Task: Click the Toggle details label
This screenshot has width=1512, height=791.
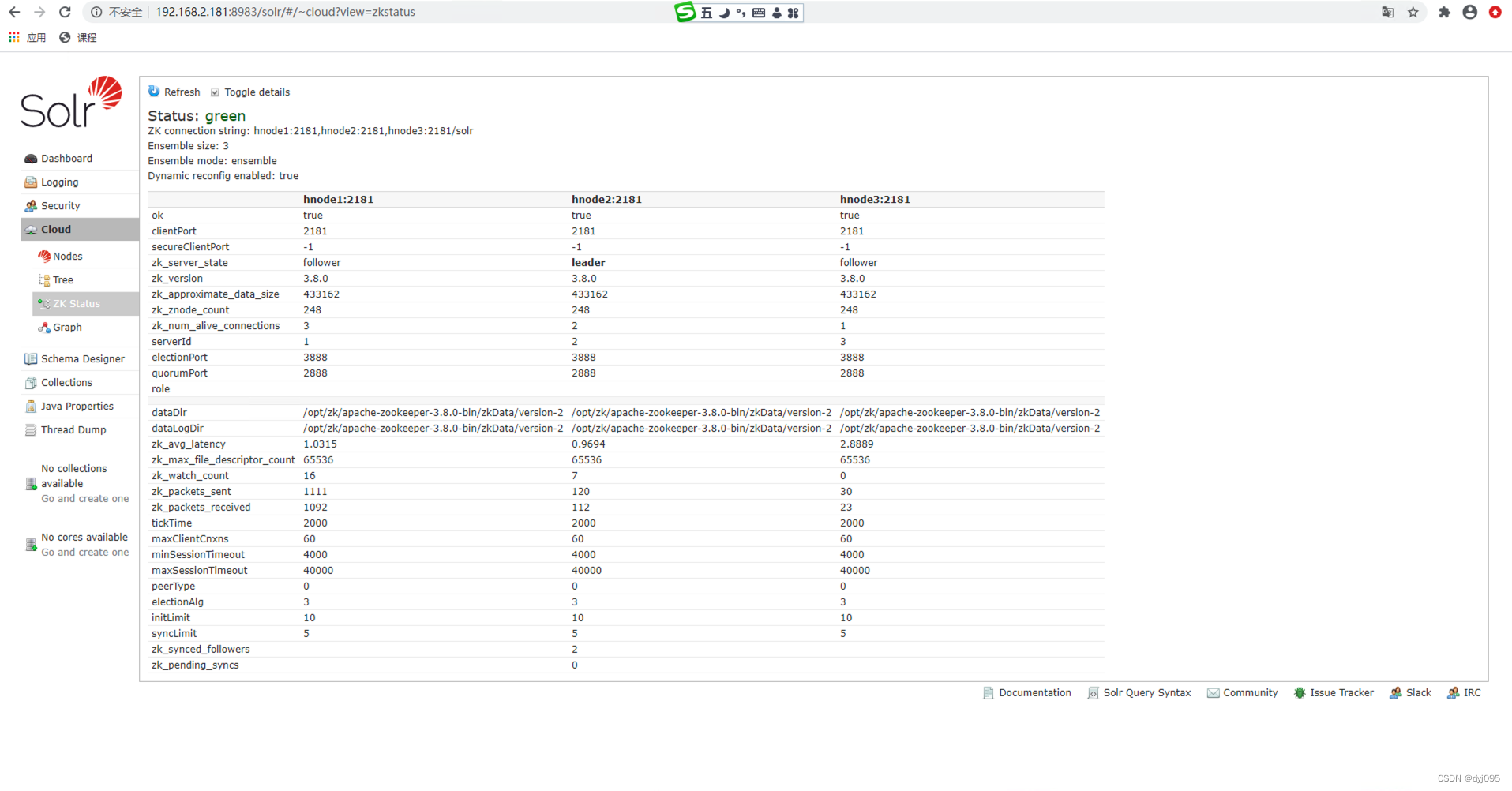Action: [x=257, y=92]
